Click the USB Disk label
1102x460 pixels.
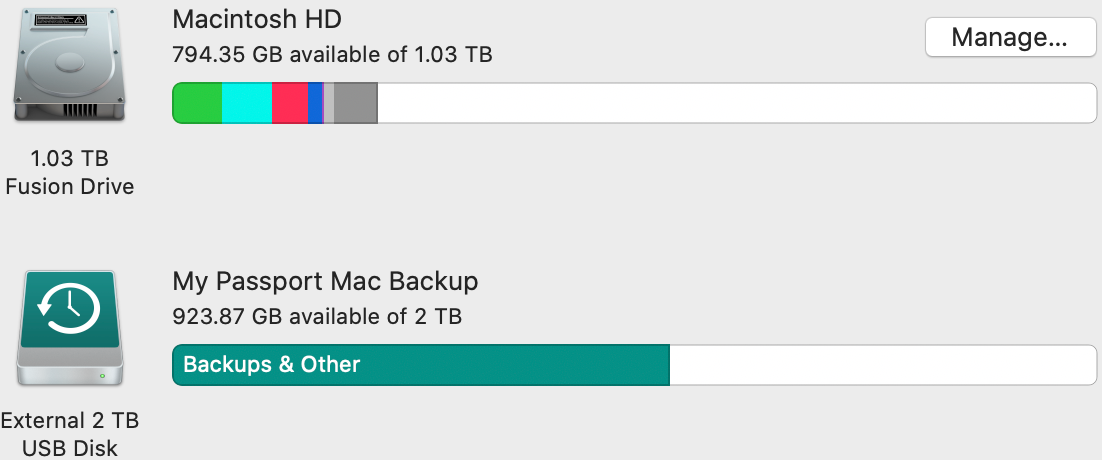pyautogui.click(x=70, y=447)
